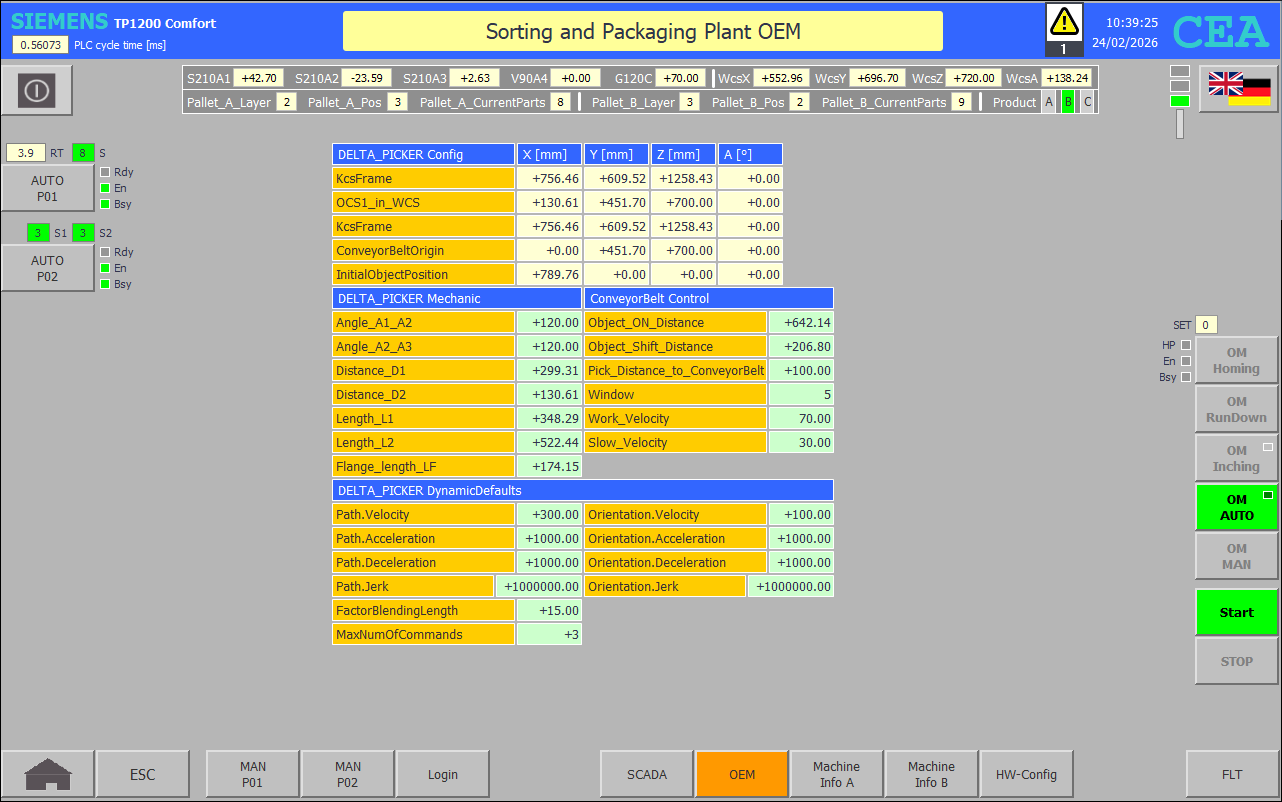
Task: Select product C indicator
Action: pos(1087,102)
